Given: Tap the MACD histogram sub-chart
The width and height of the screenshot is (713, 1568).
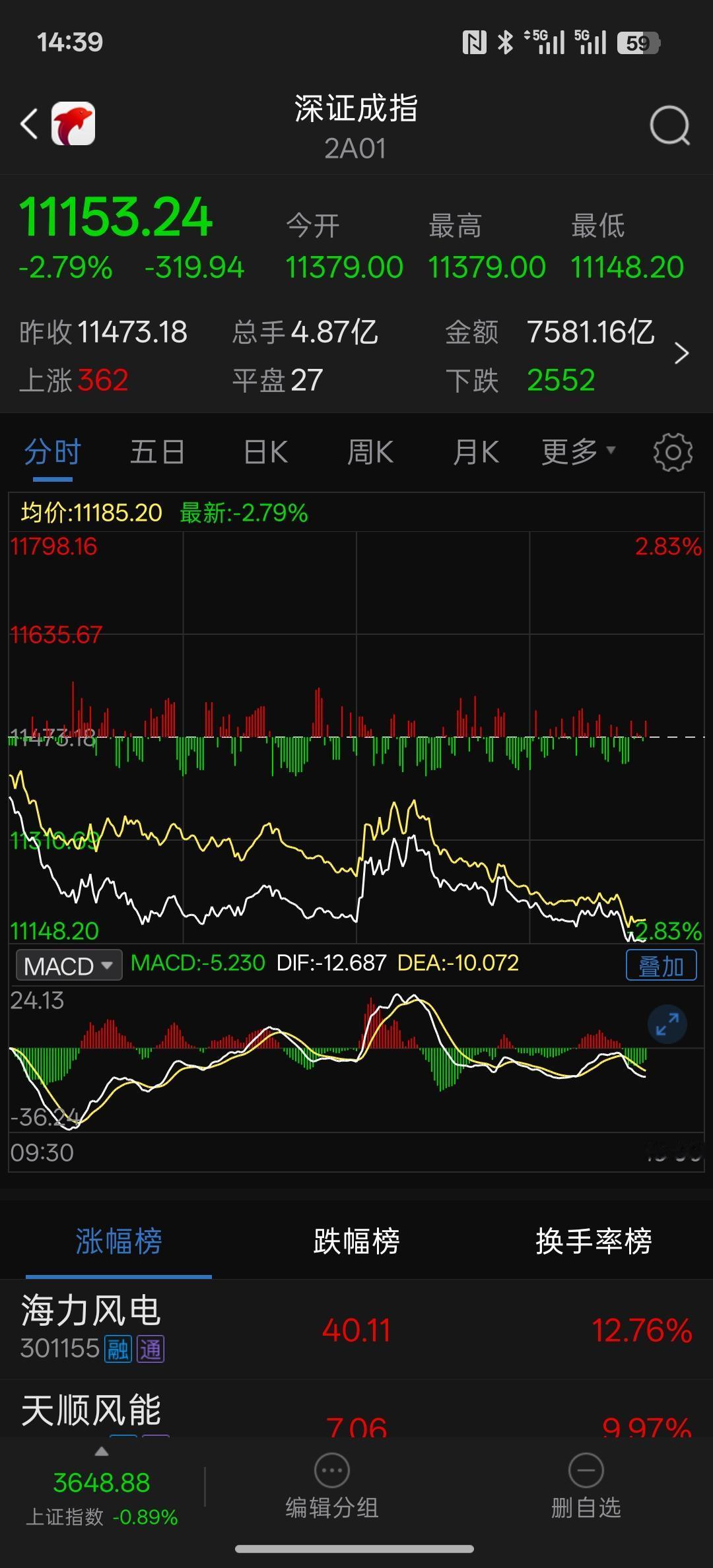Looking at the screenshot, I should pos(356,1059).
